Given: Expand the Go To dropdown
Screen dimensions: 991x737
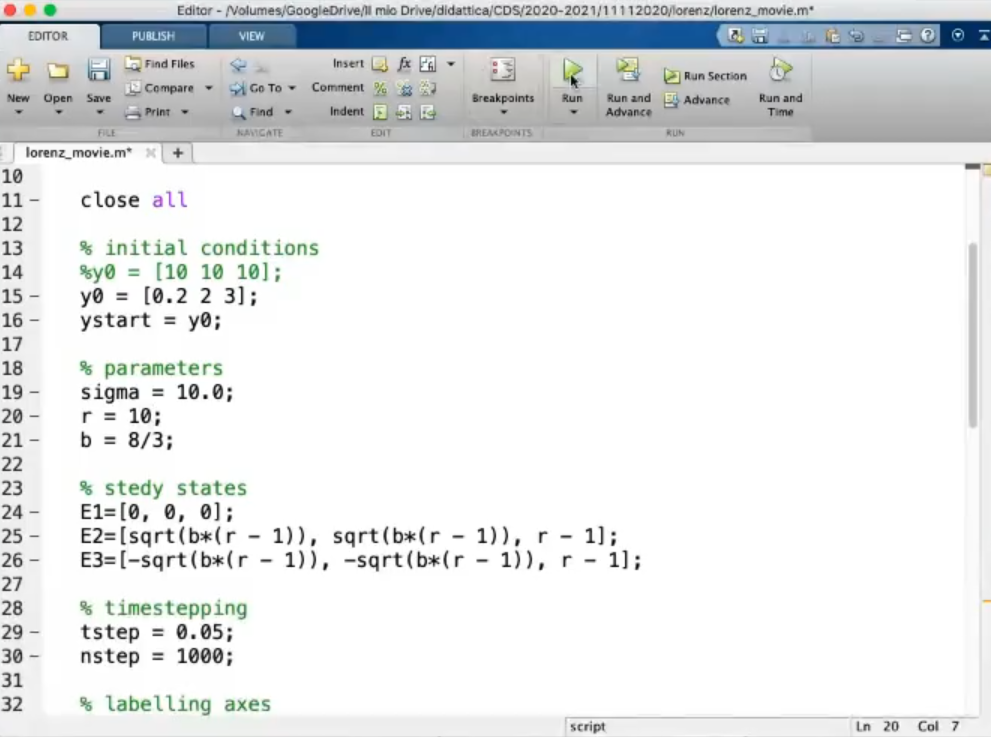Looking at the screenshot, I should (292, 88).
